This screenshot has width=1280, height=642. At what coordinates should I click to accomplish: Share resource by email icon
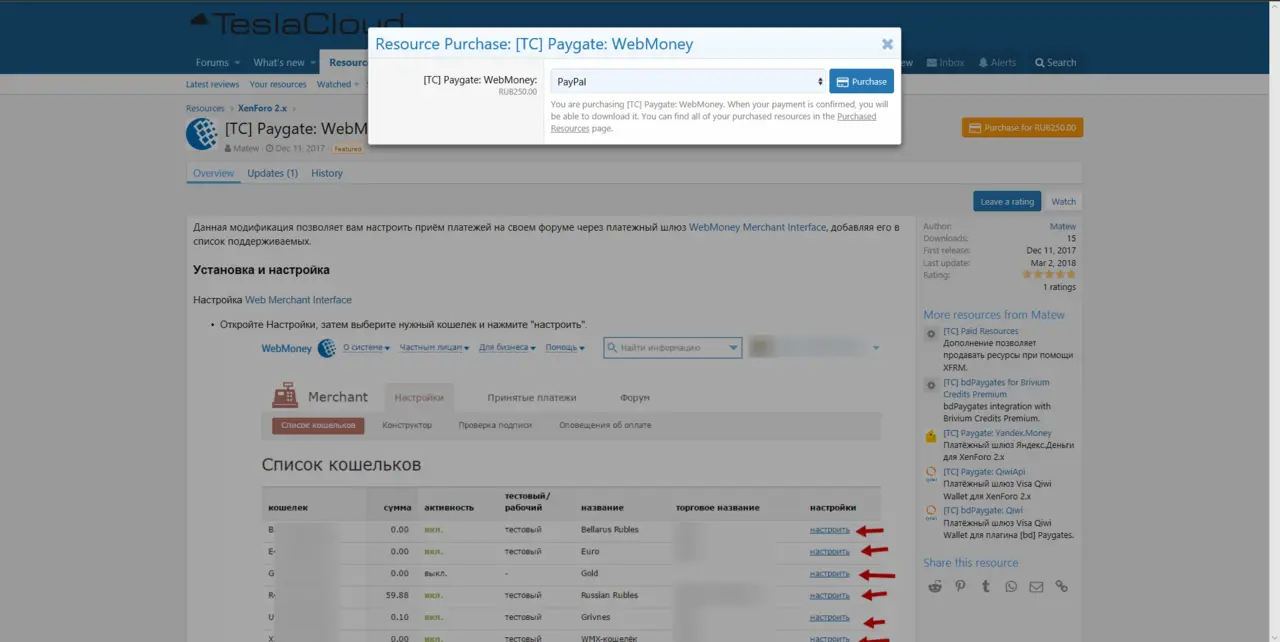[1036, 586]
